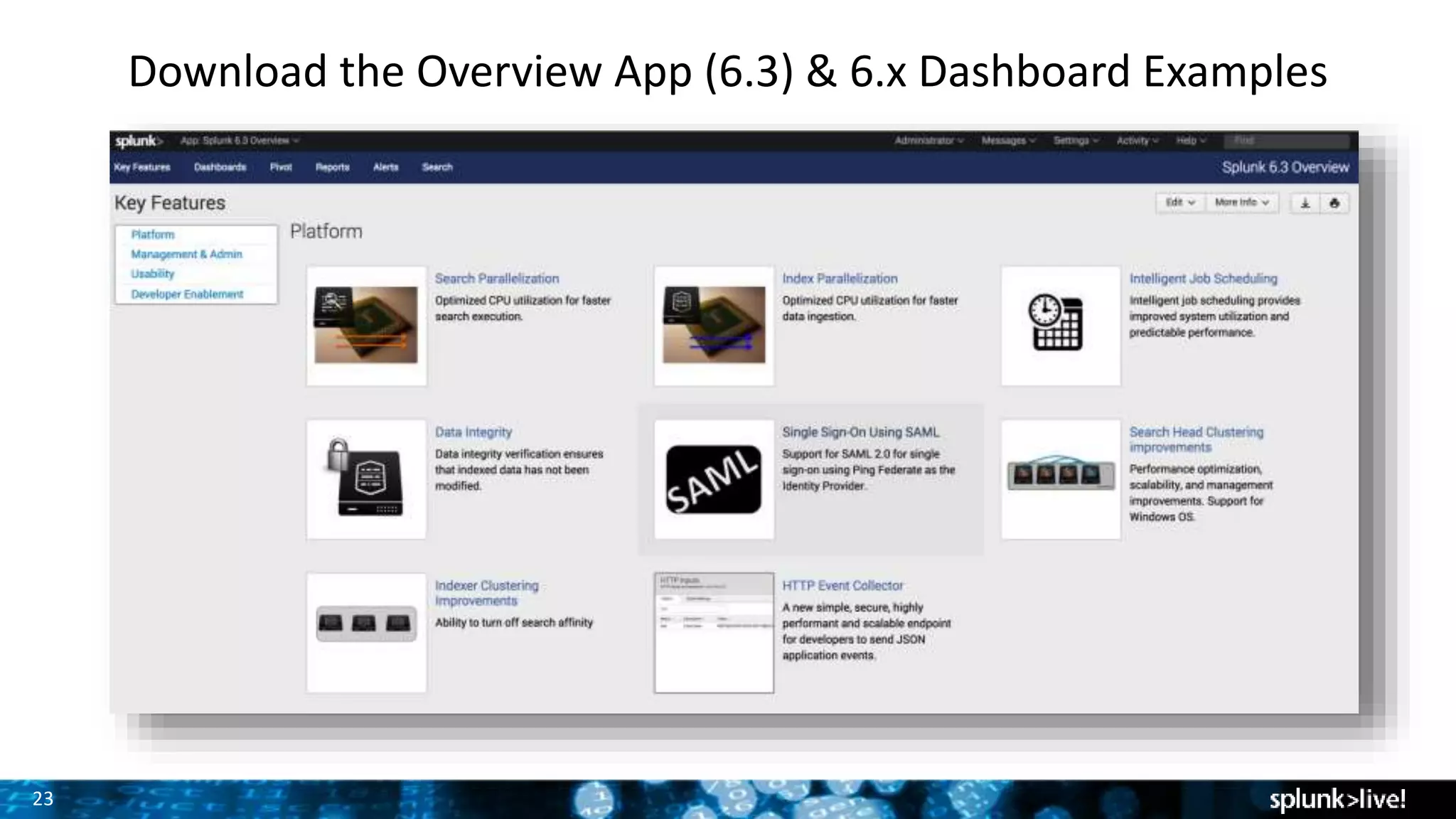Click the HTTP Event Collector screenshot thumbnail
1456x819 pixels.
[714, 633]
